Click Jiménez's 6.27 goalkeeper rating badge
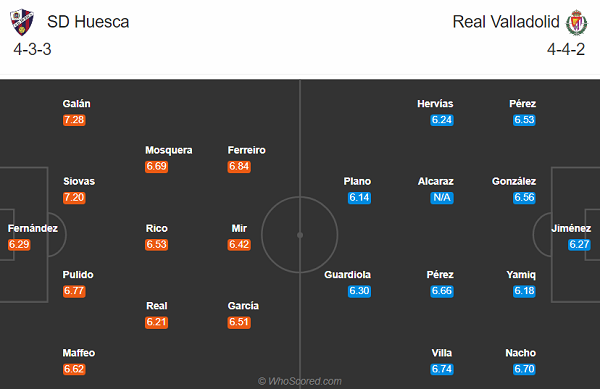Viewport: 600px width, 389px height. (579, 244)
